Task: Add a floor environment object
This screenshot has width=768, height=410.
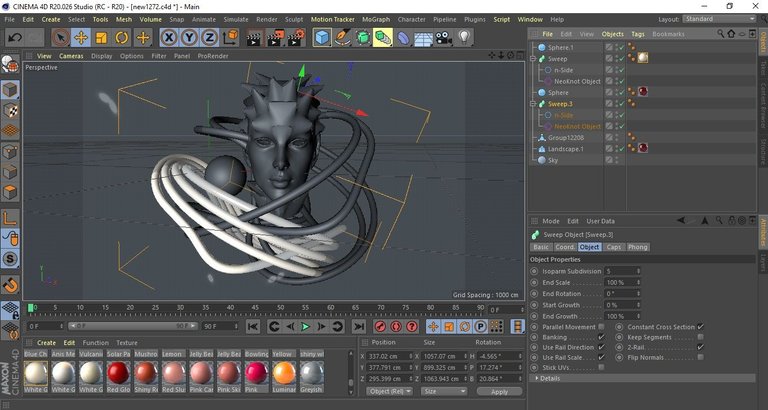Action: click(424, 38)
